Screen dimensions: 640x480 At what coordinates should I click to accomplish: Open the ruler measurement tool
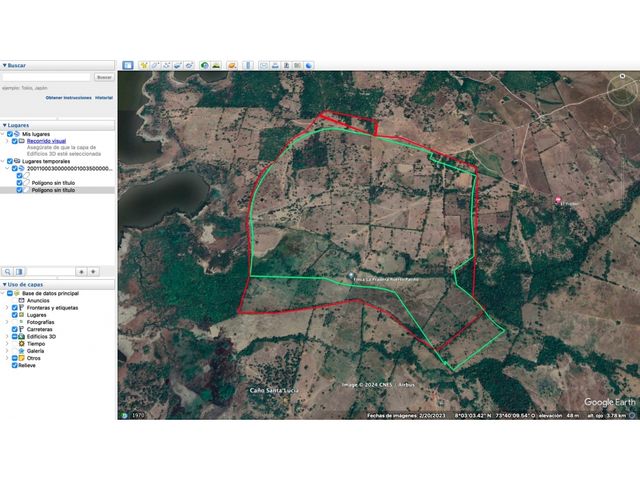coord(248,65)
